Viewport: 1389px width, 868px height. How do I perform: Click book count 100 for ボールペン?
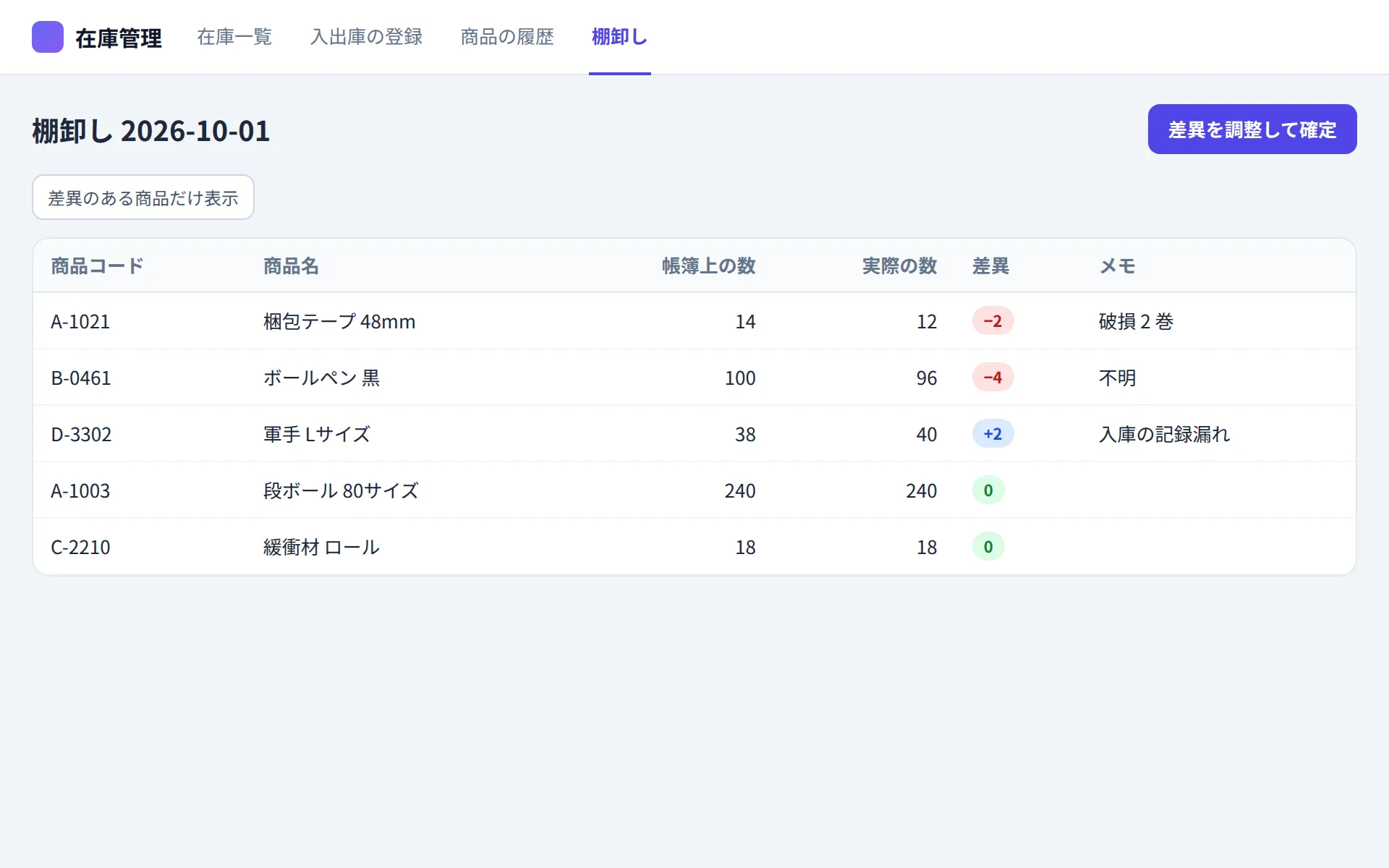[x=740, y=378]
